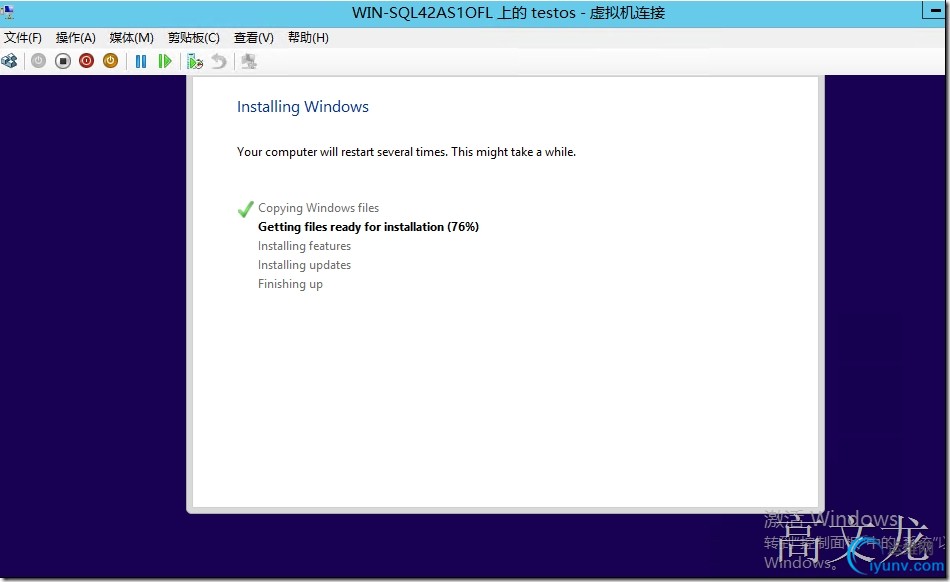Open the 查看(V) menu
The image size is (950, 582).
(254, 38)
